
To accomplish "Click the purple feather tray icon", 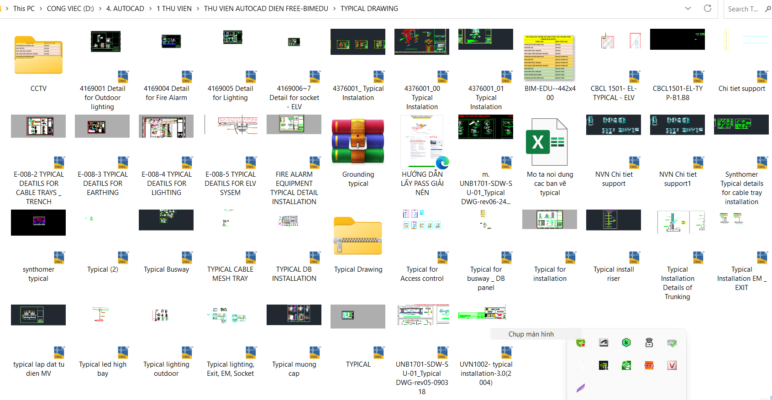I will pos(581,386).
